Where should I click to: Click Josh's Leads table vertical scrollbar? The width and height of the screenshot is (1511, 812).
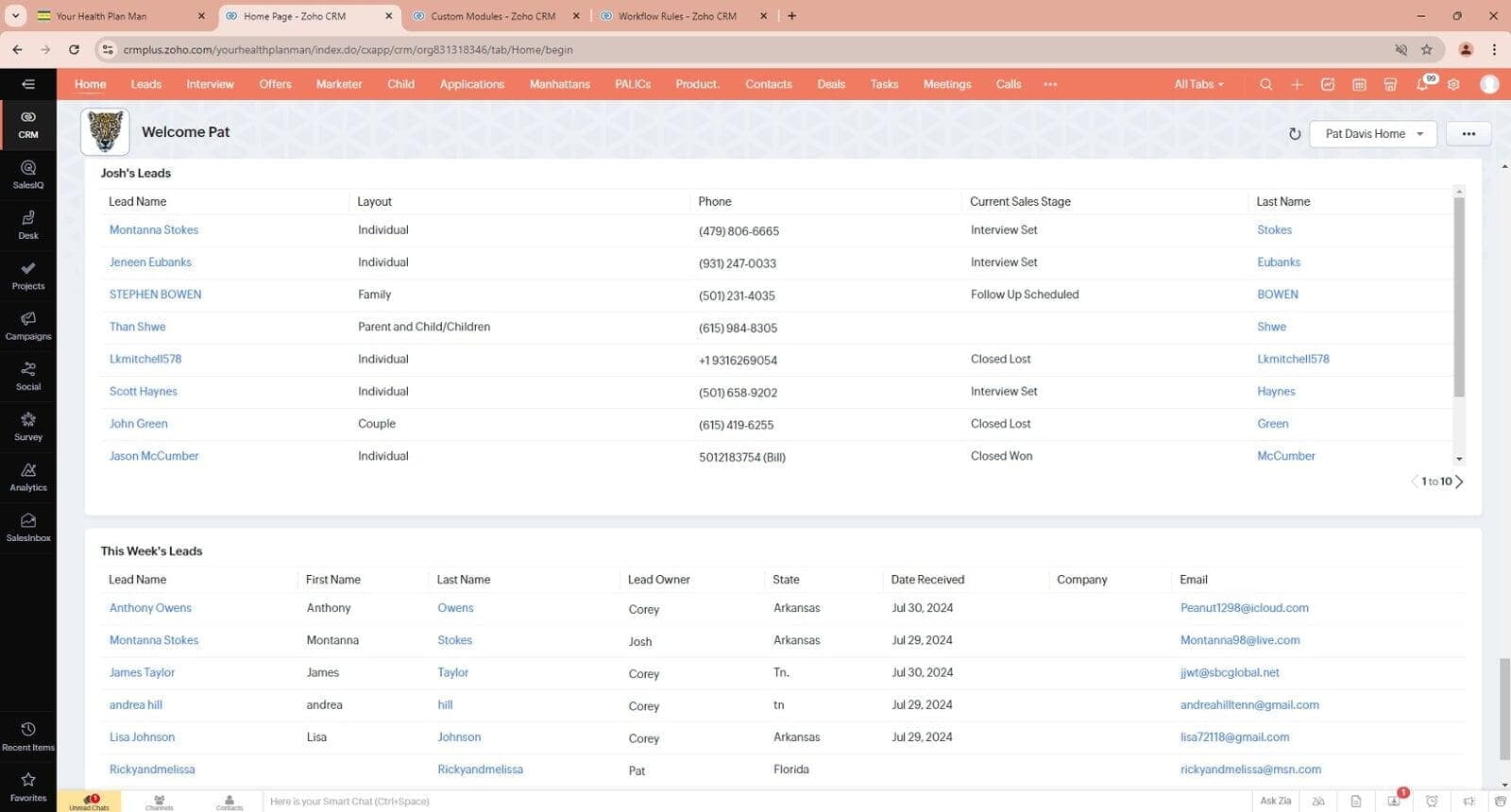tap(1459, 297)
